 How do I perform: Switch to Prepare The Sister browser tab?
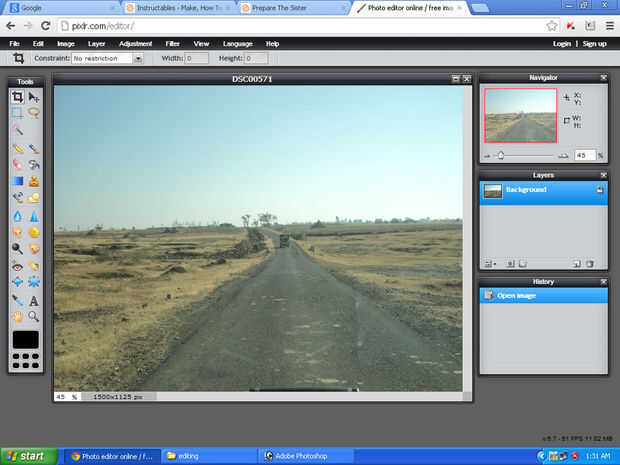click(x=293, y=8)
